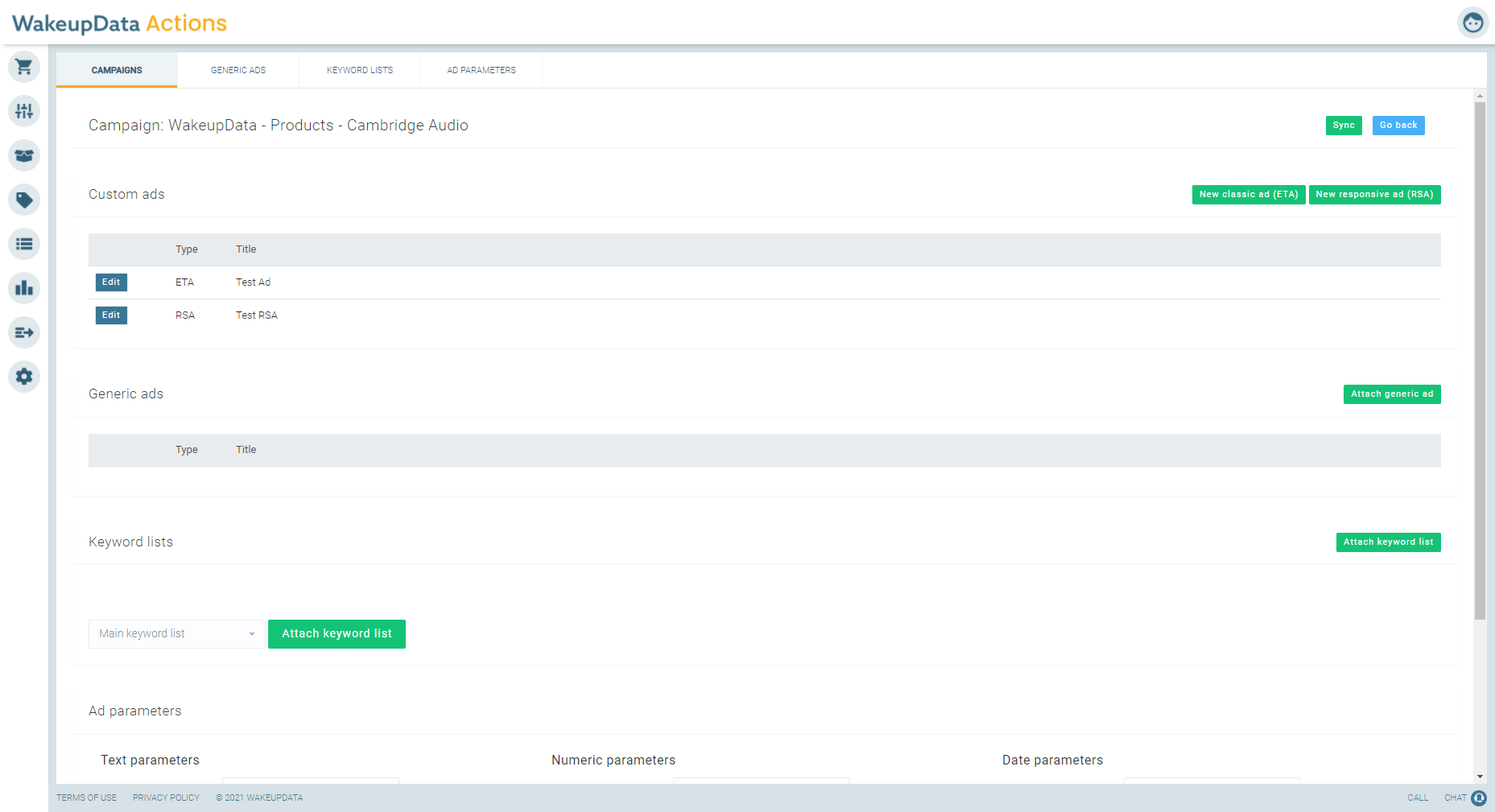Screen dimensions: 1495x812
Task: Click the Generic ads Title column header
Action: [x=246, y=450]
